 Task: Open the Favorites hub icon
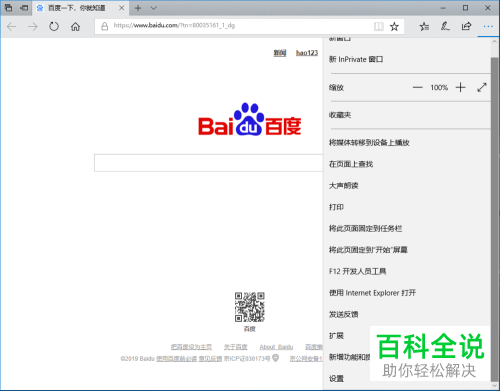[x=424, y=26]
